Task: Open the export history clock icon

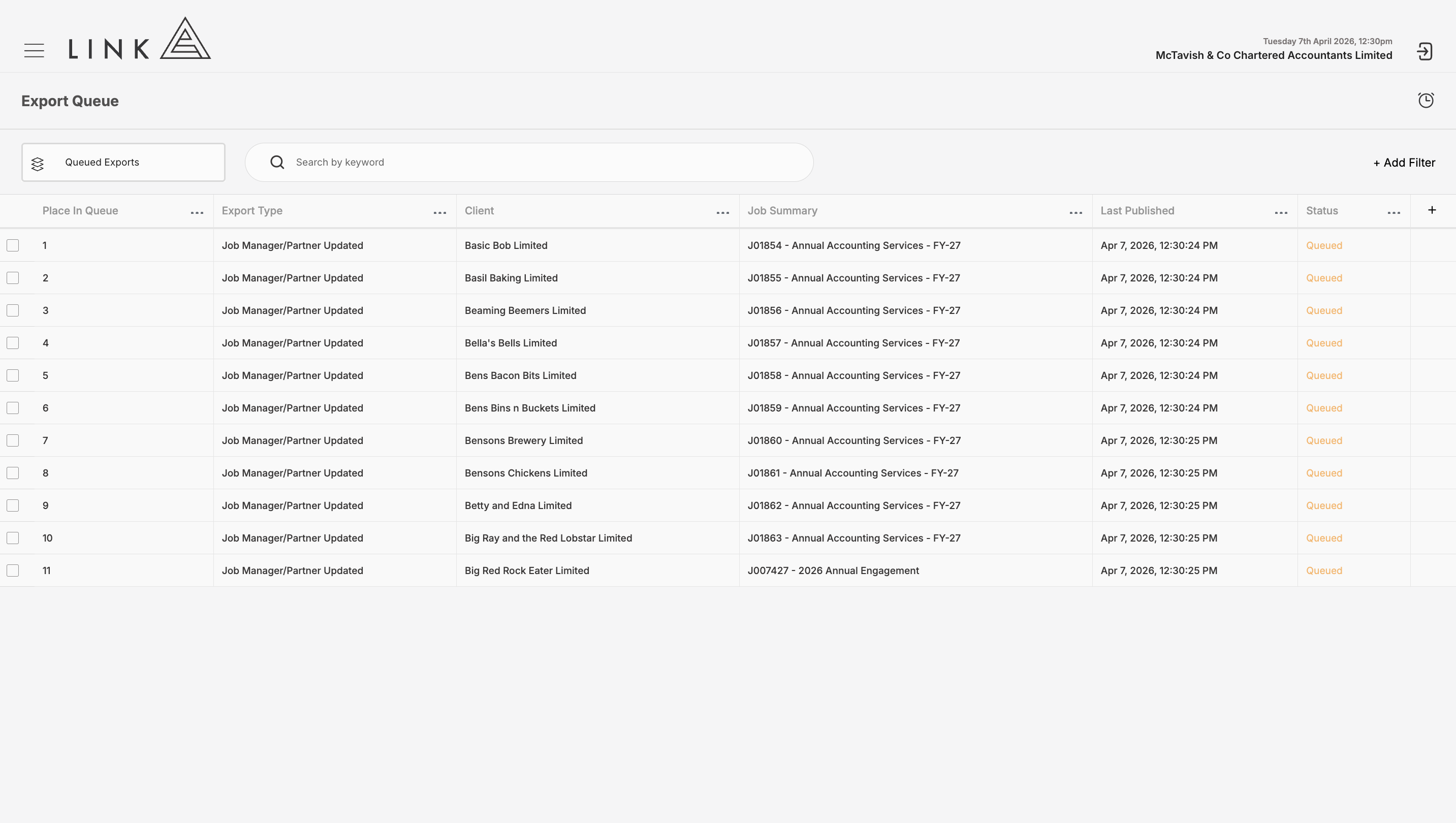Action: pos(1426,100)
